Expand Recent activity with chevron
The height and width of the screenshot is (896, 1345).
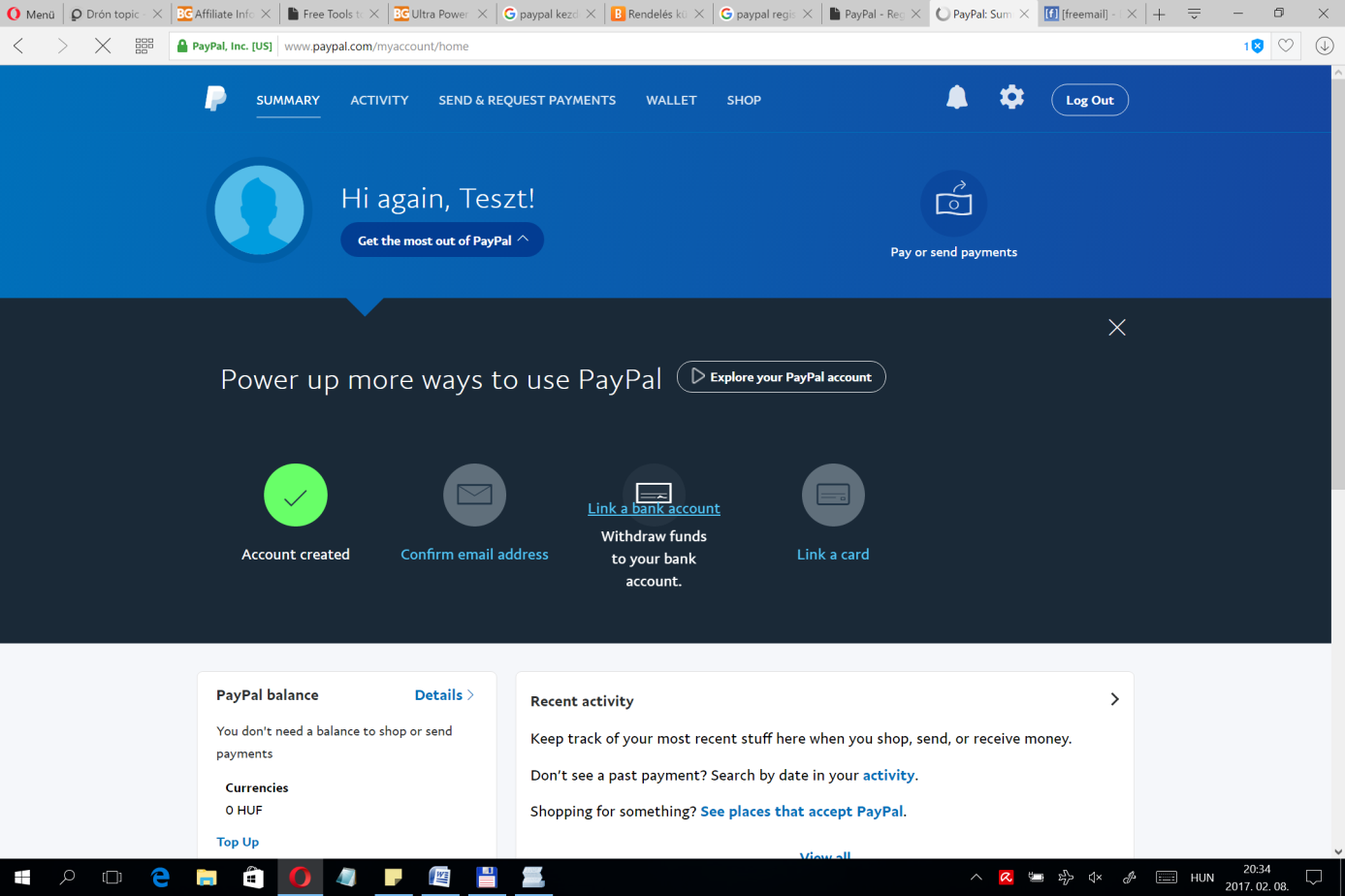1114,699
